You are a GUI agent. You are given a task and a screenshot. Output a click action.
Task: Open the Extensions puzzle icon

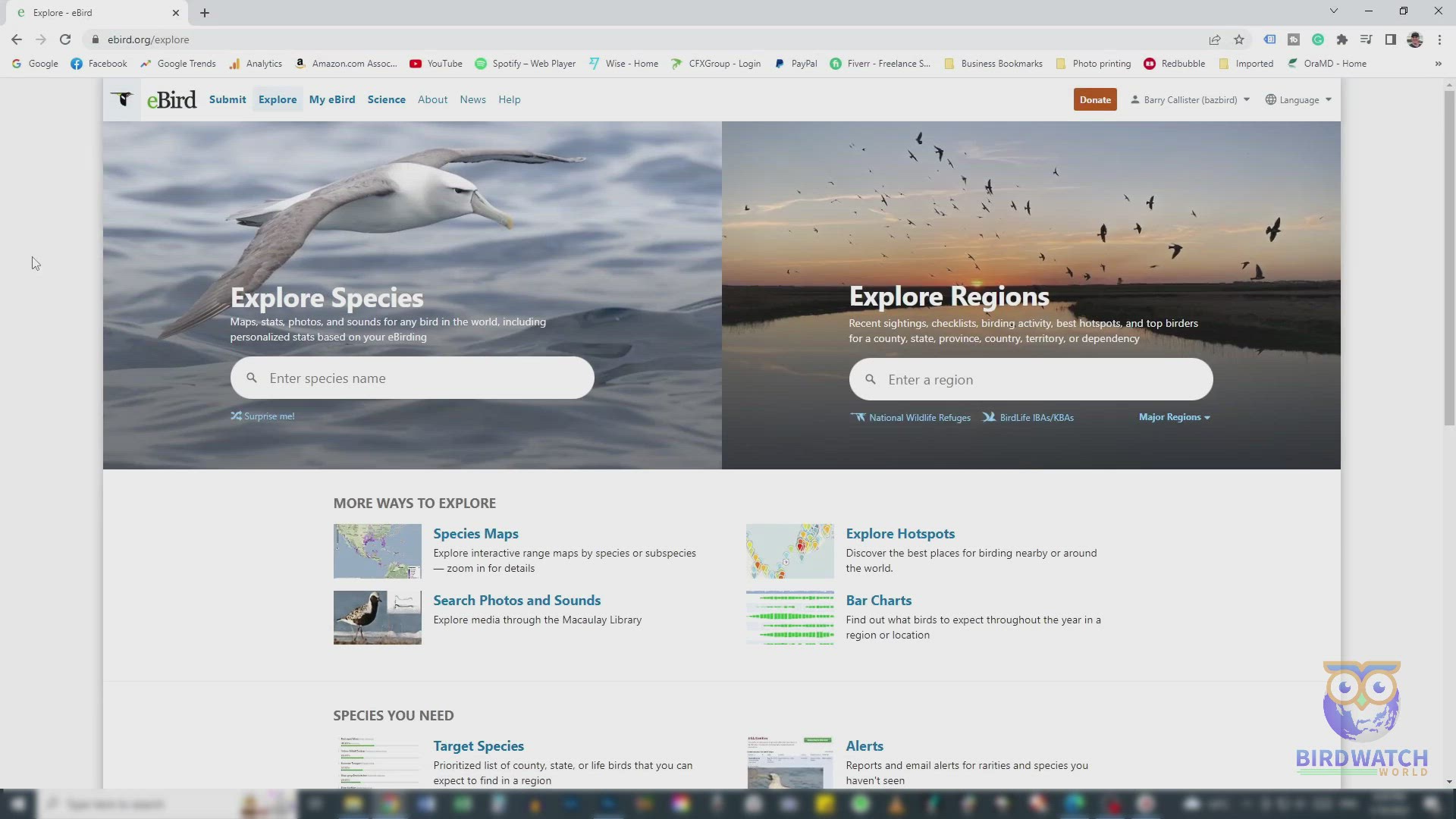click(1342, 39)
